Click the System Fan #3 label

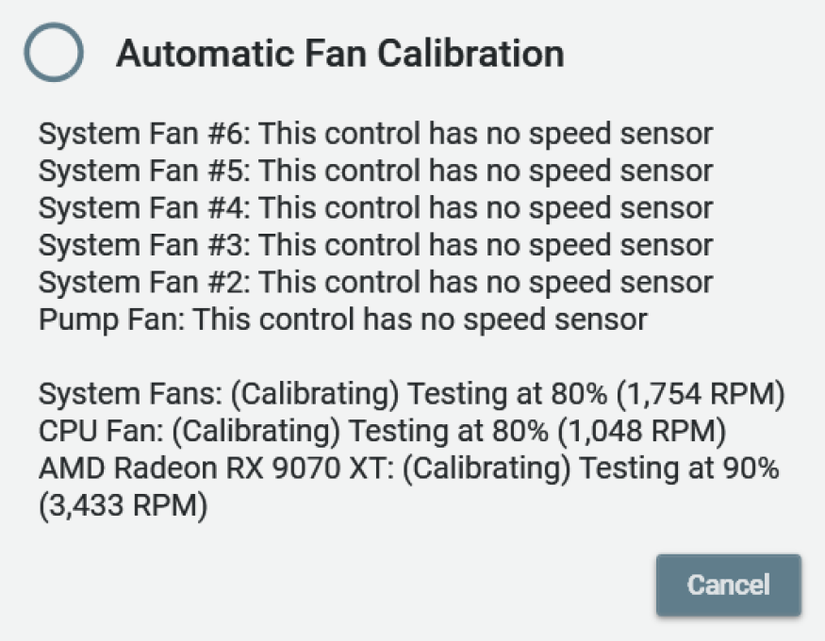tap(145, 245)
